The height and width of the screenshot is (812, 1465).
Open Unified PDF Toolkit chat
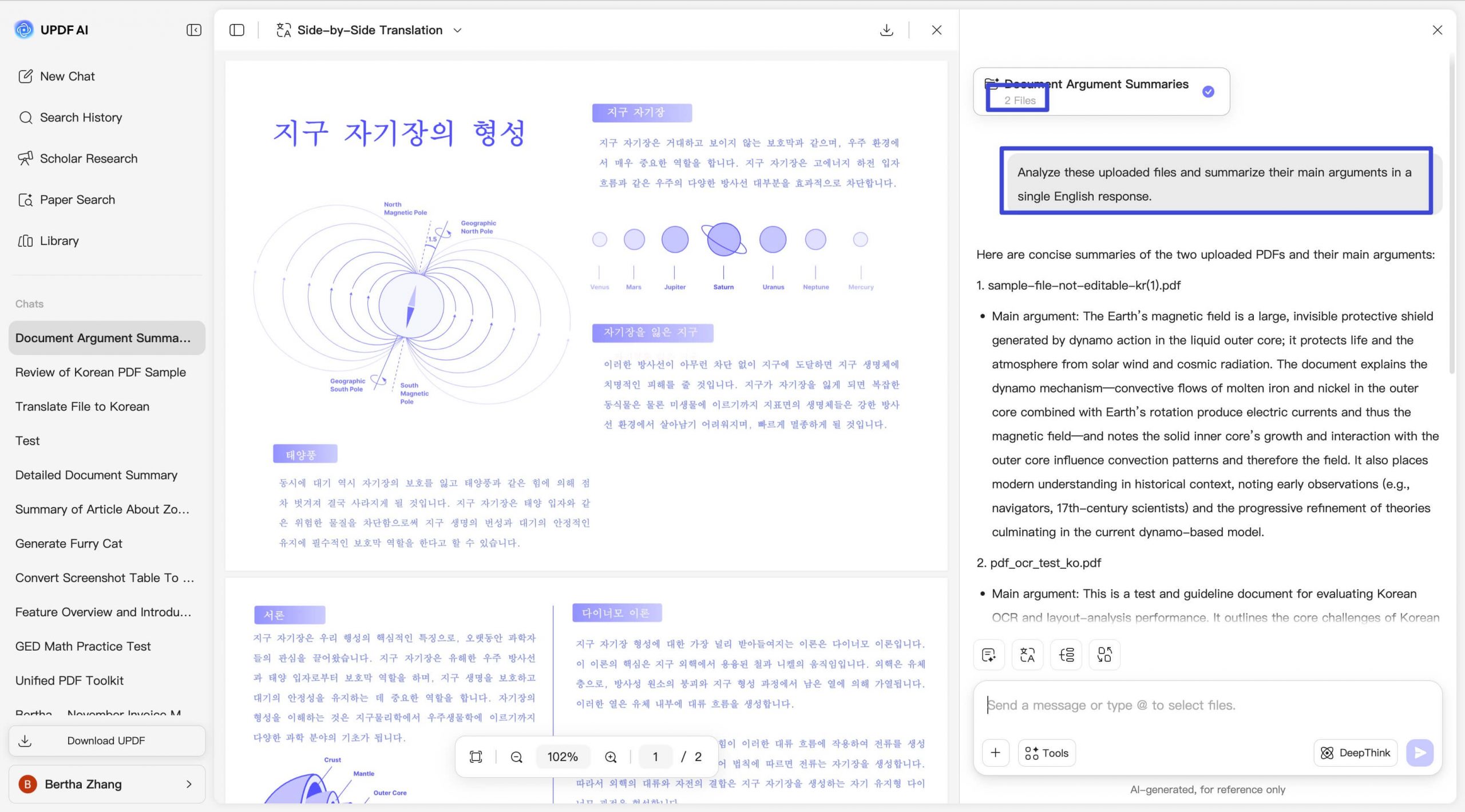(107, 681)
